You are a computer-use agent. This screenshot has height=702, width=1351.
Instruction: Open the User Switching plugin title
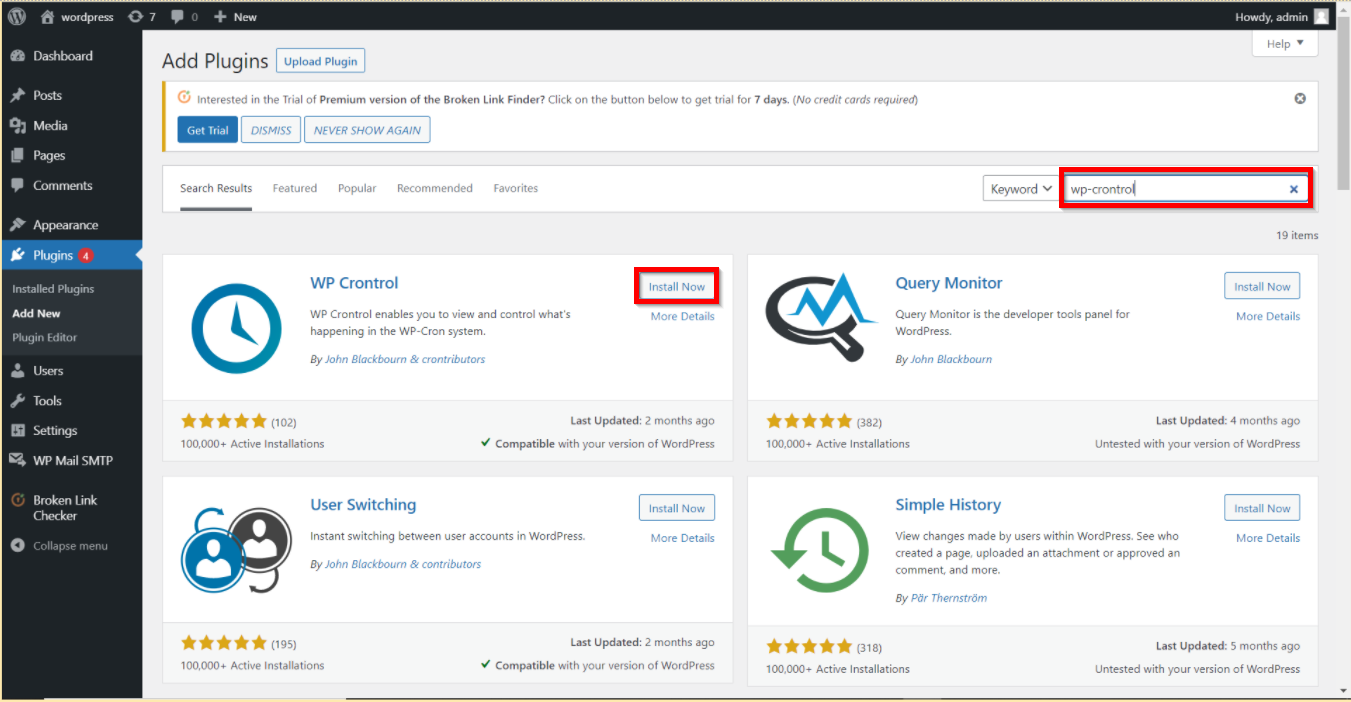pyautogui.click(x=363, y=505)
